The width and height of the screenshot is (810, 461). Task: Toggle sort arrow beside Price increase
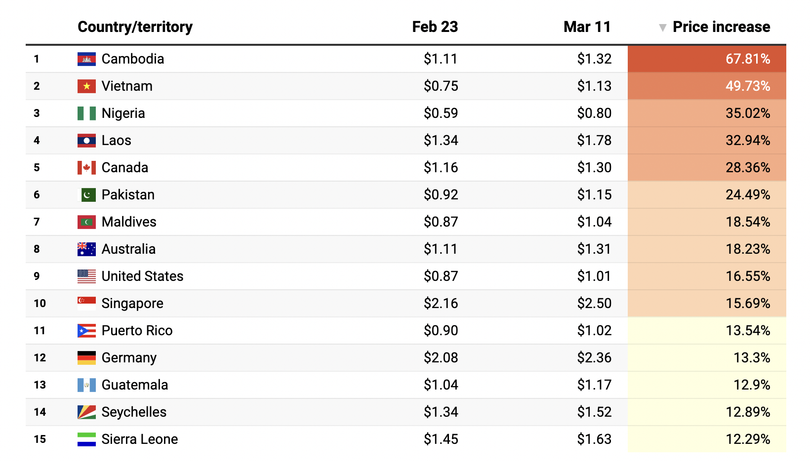(662, 28)
